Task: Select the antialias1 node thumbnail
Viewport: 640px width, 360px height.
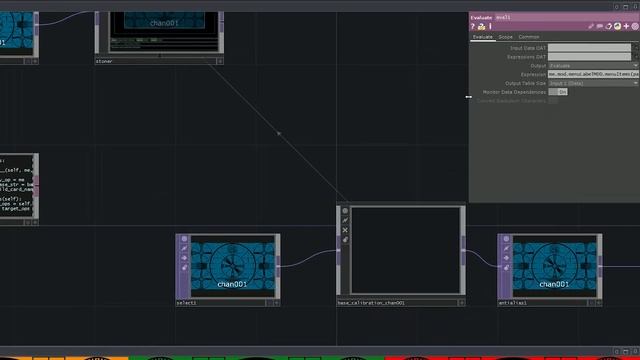Action: [x=554, y=266]
